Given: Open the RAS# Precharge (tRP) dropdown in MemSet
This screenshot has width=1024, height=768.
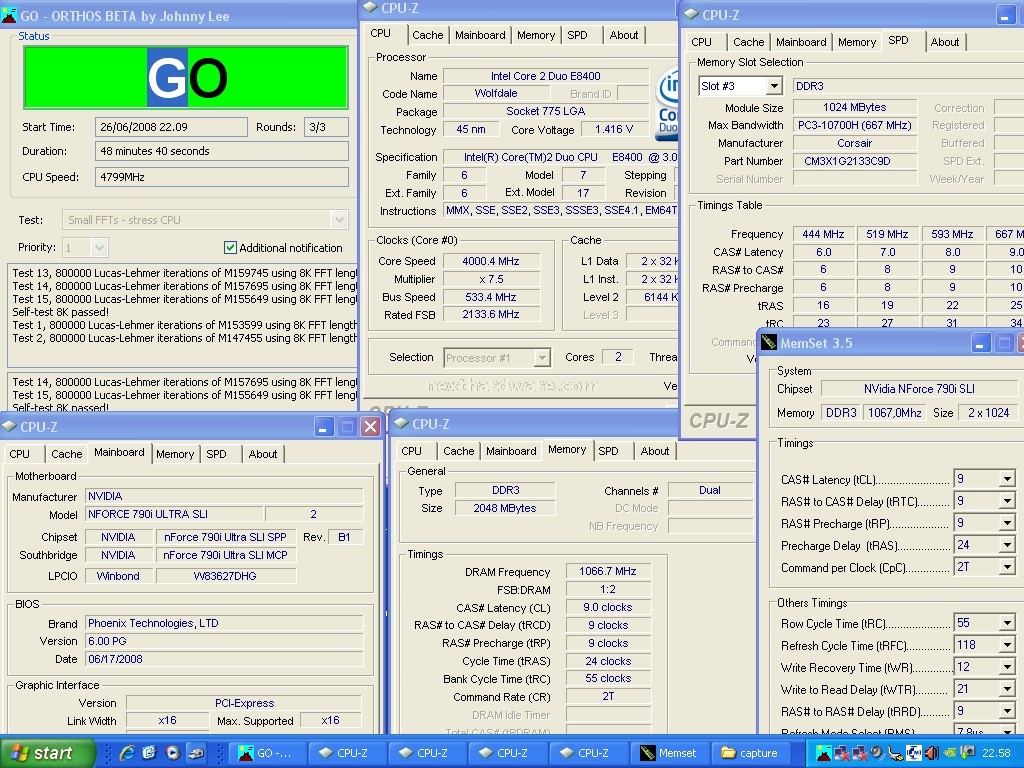Looking at the screenshot, I should coord(1006,523).
